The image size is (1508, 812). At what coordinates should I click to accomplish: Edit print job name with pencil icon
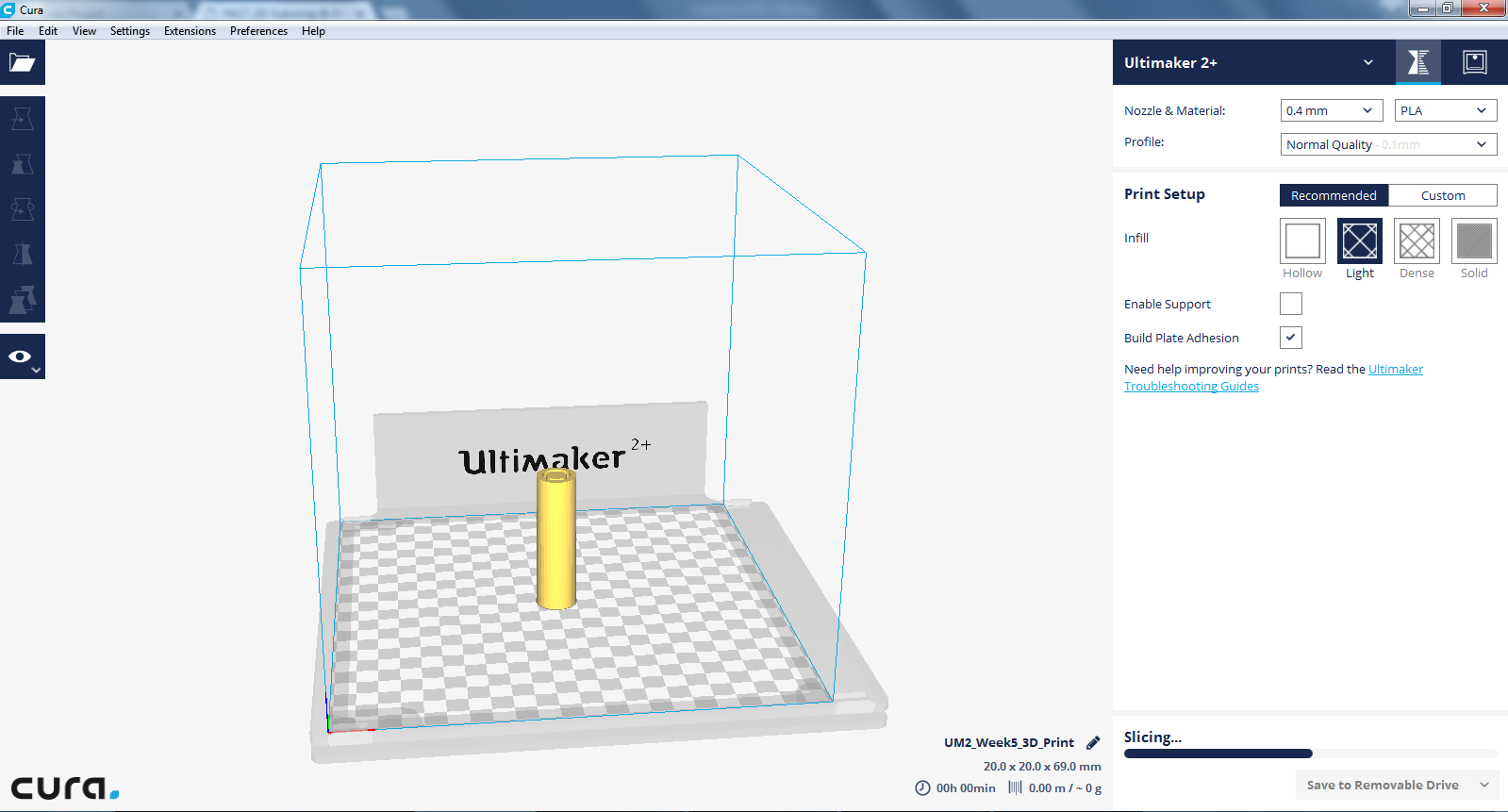pyautogui.click(x=1093, y=742)
